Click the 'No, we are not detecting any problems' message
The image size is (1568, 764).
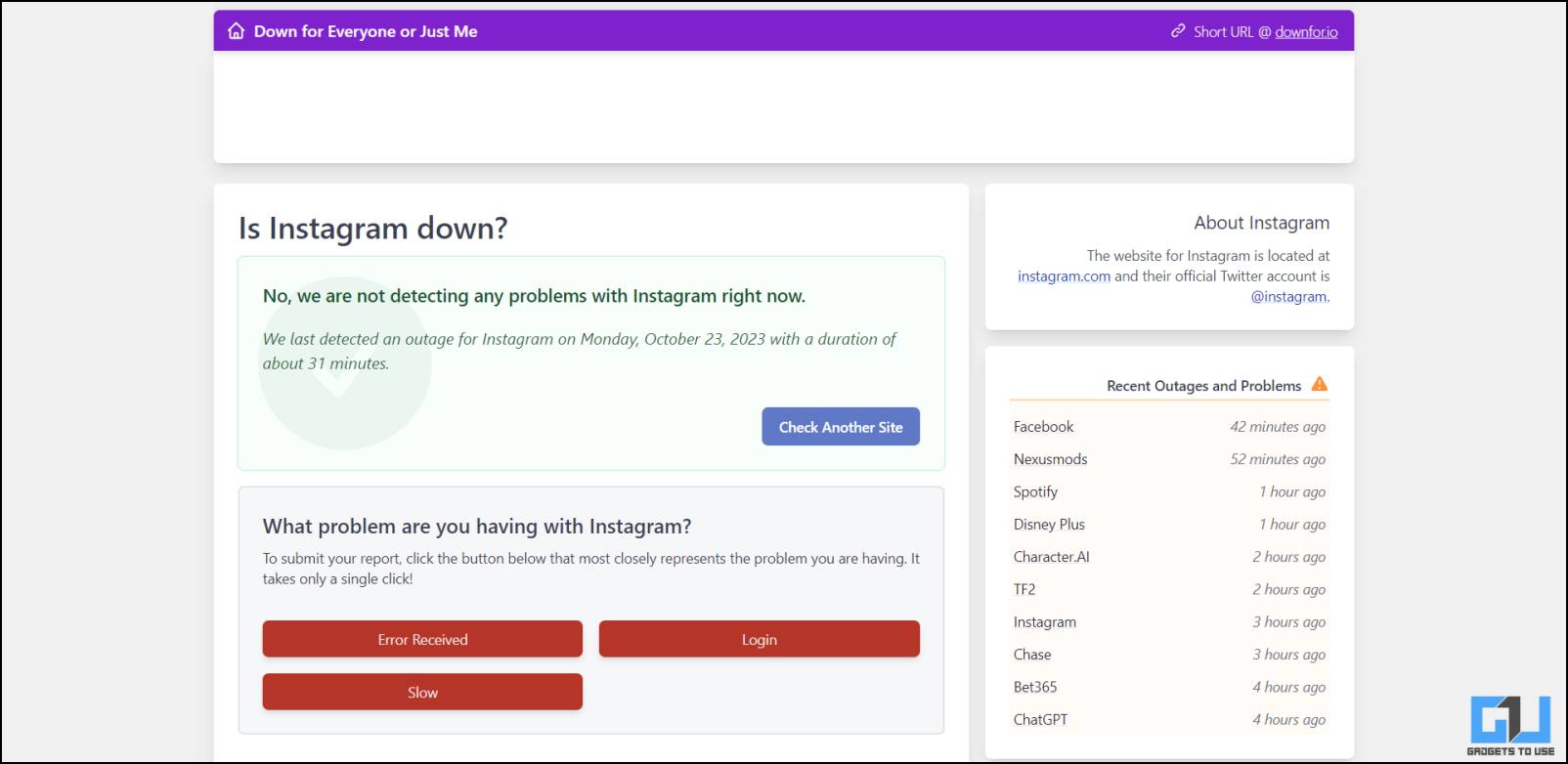(534, 296)
